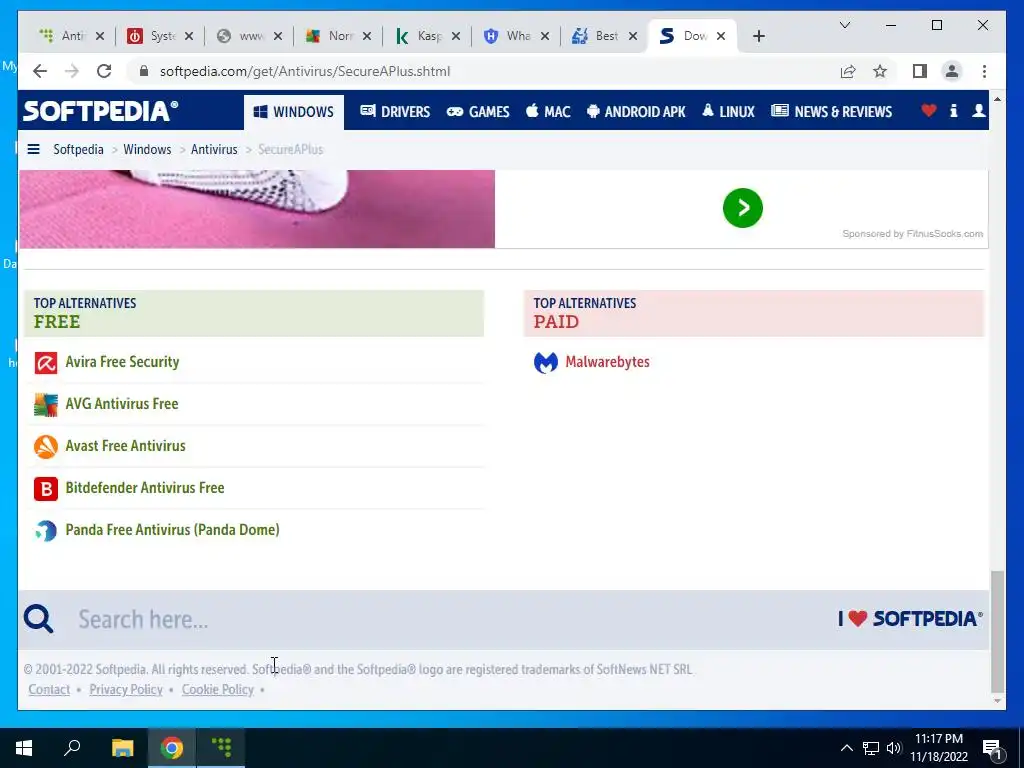
Task: Share this page via address bar icon
Action: [x=848, y=71]
